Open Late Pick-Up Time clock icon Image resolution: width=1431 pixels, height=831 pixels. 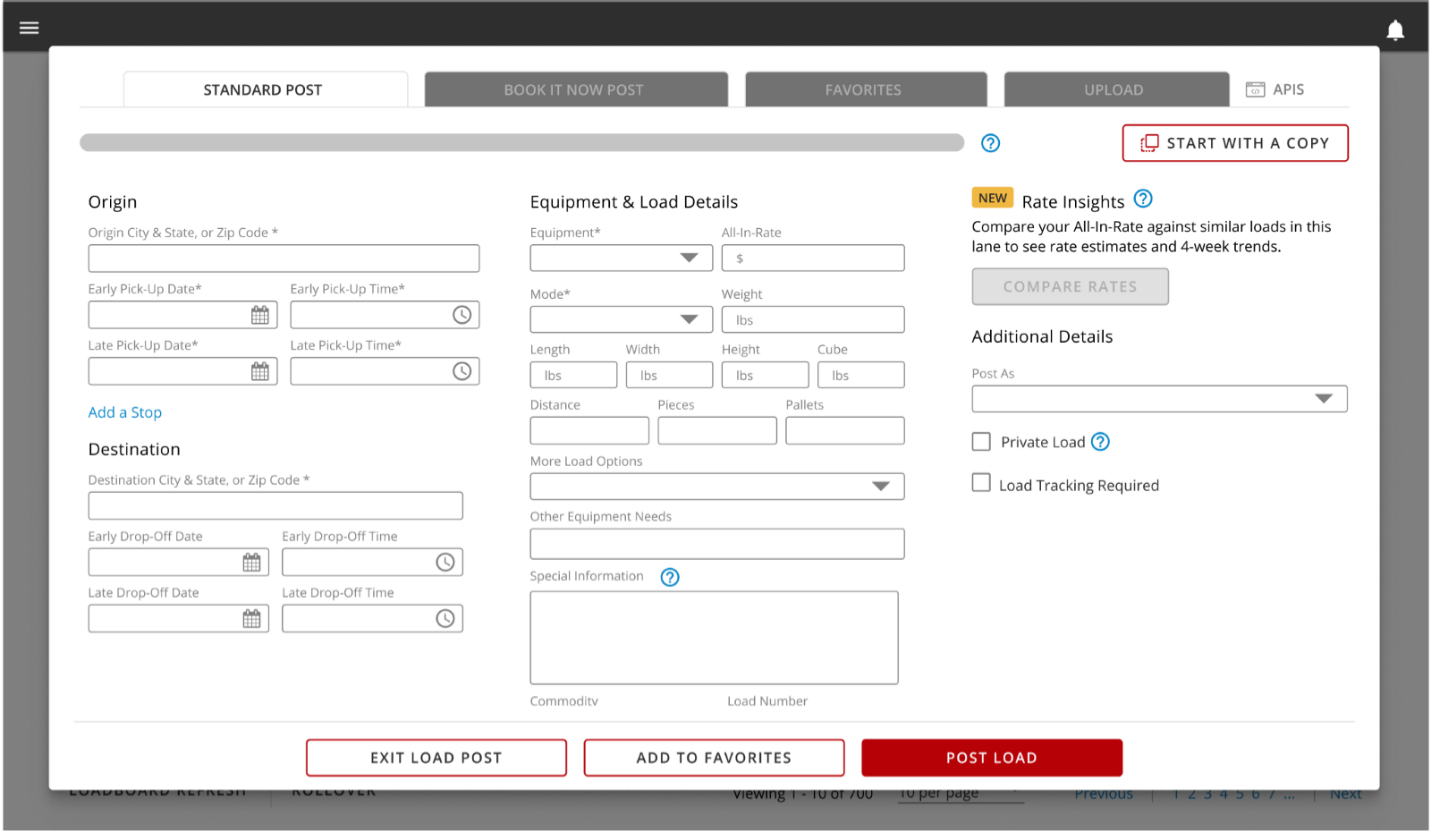pos(461,371)
